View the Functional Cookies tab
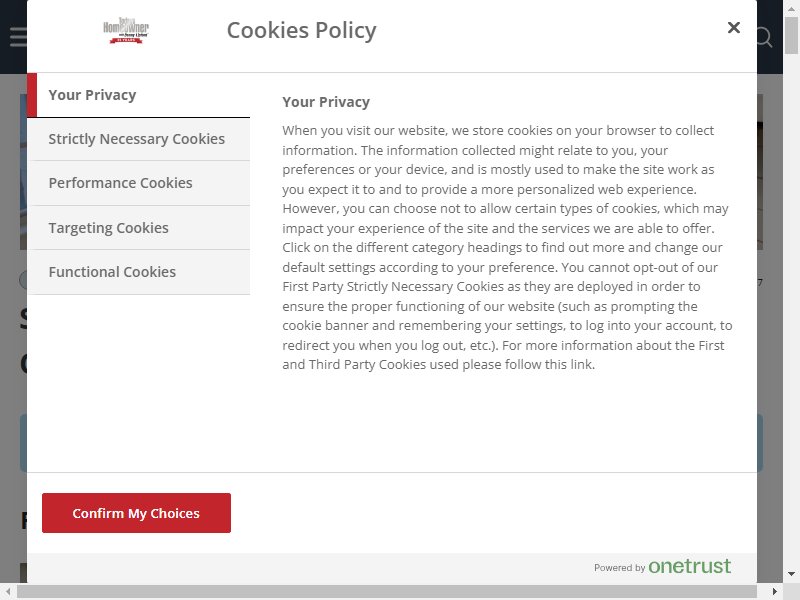 138,272
